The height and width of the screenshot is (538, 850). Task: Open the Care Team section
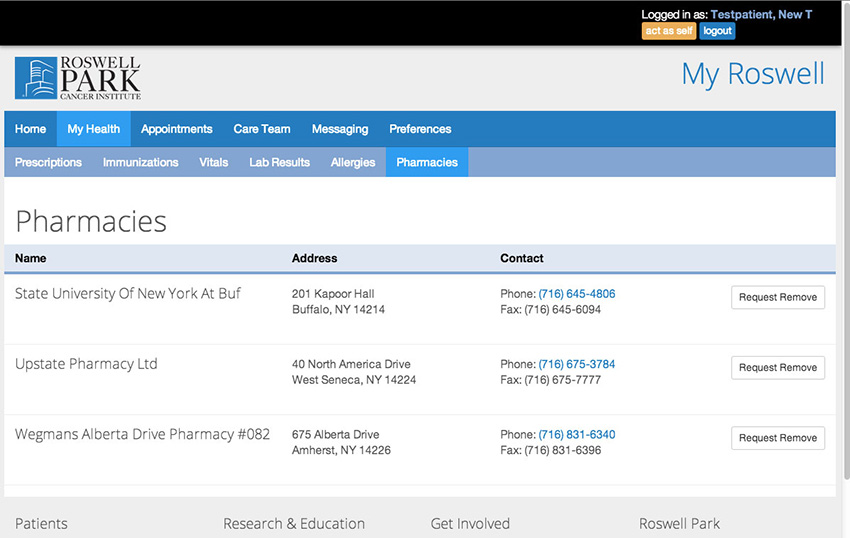262,129
